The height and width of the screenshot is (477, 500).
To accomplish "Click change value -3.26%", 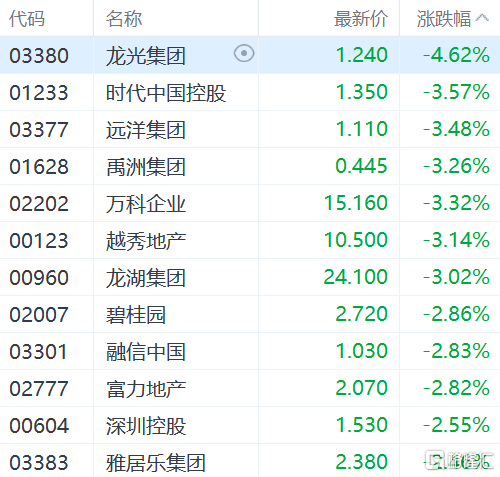I will click(456, 166).
